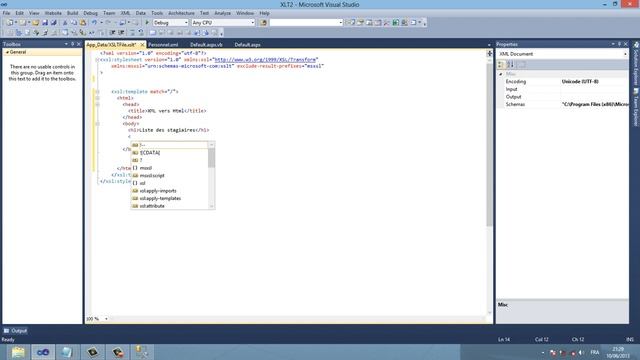
Task: Click the Find in Files icon
Action: [x=263, y=23]
